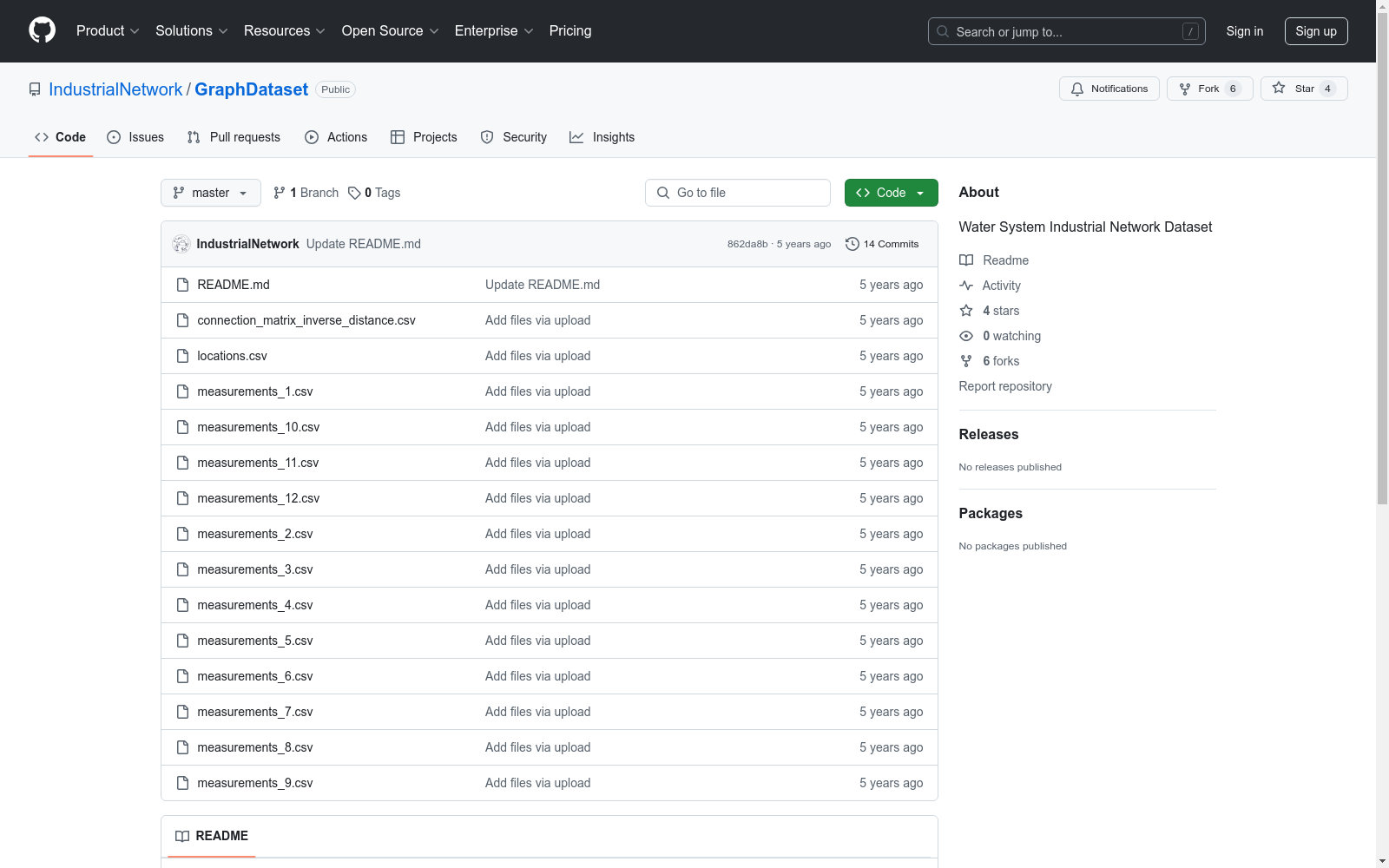Viewport: 1389px width, 868px height.
Task: Select the Code tab
Action: pyautogui.click(x=60, y=137)
